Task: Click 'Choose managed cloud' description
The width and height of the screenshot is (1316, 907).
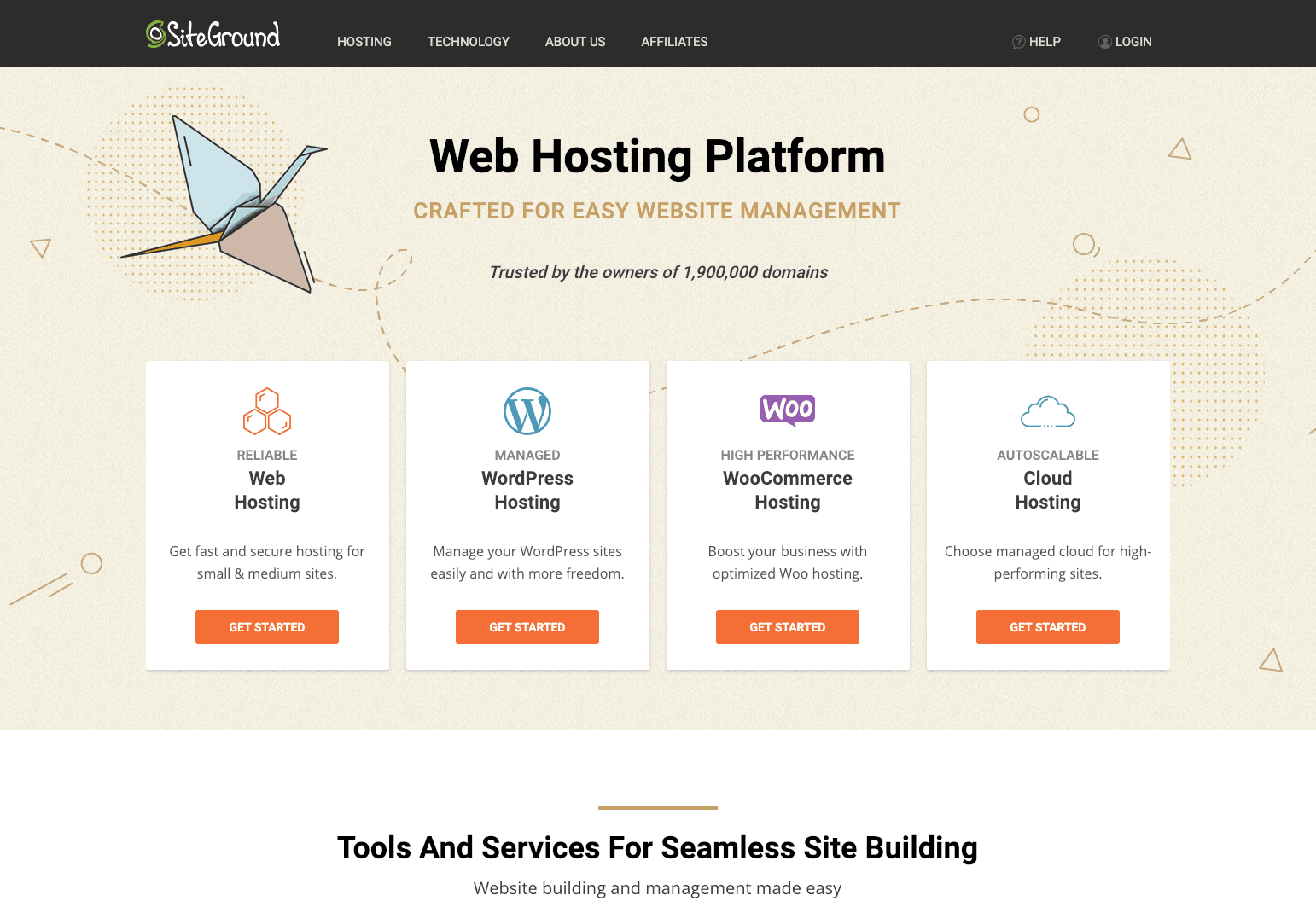Action: click(x=1048, y=562)
